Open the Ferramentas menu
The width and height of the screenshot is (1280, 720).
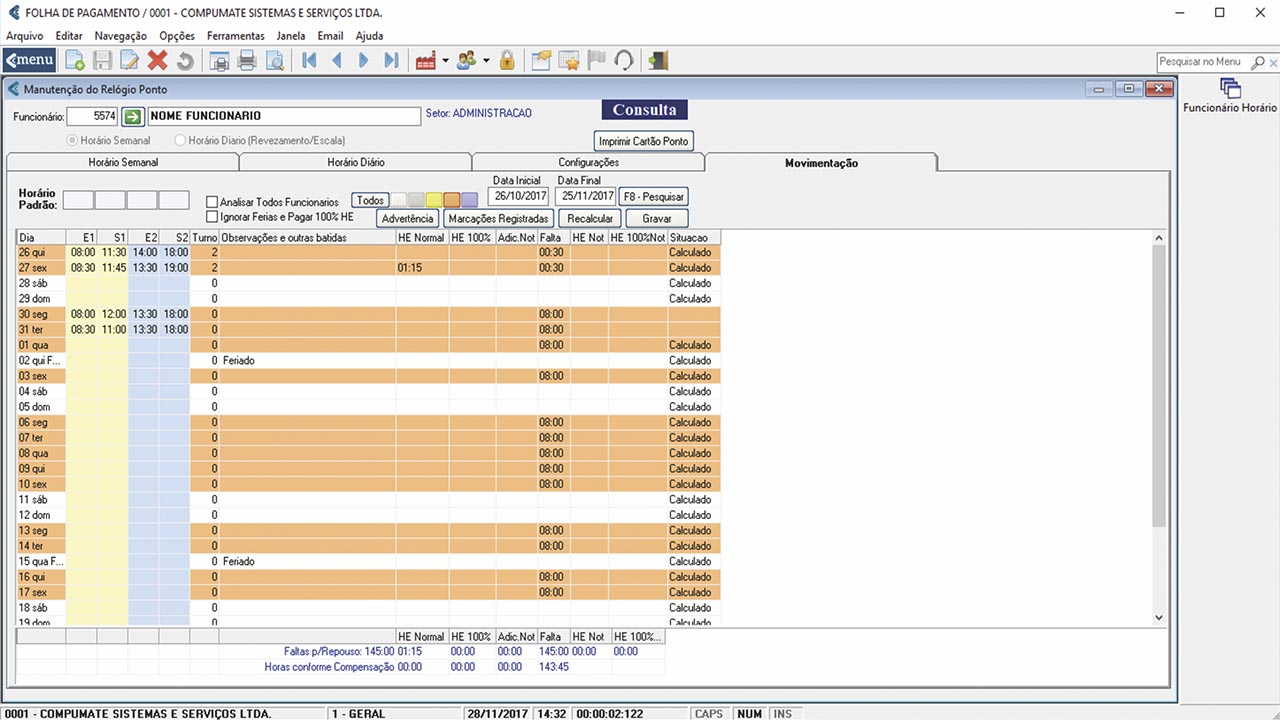click(235, 36)
